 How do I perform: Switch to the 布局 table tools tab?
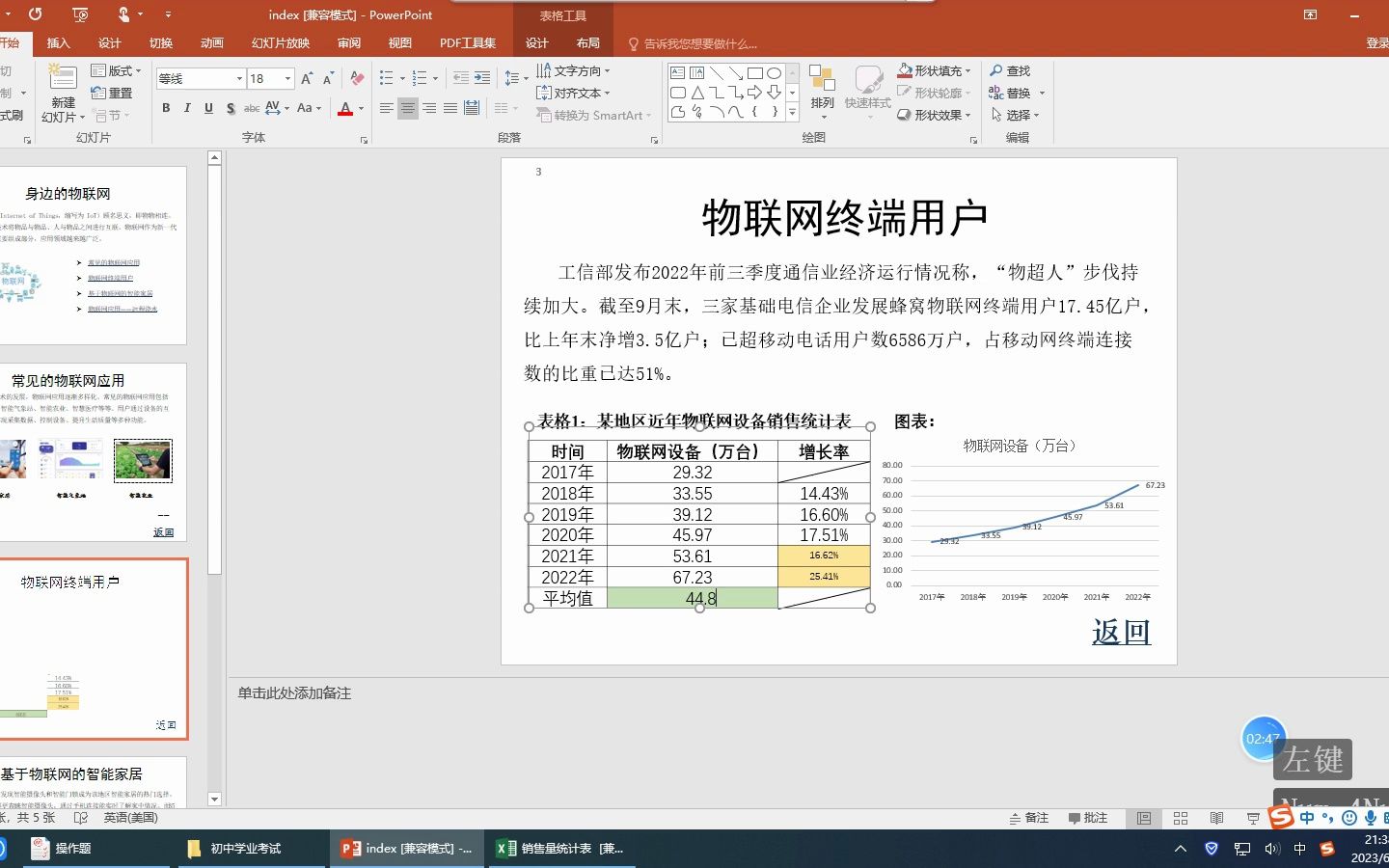pyautogui.click(x=588, y=42)
